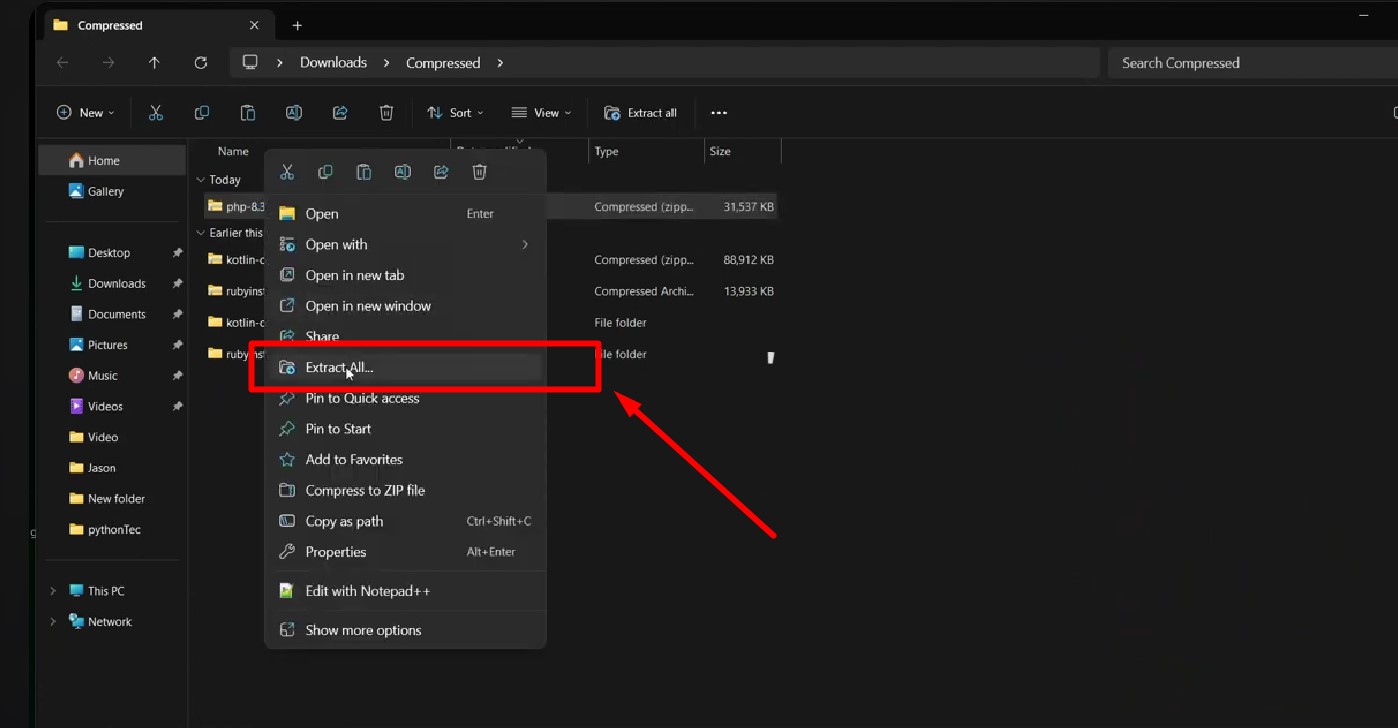The width and height of the screenshot is (1398, 728).
Task: Choose Compress to ZIP file
Action: (365, 491)
